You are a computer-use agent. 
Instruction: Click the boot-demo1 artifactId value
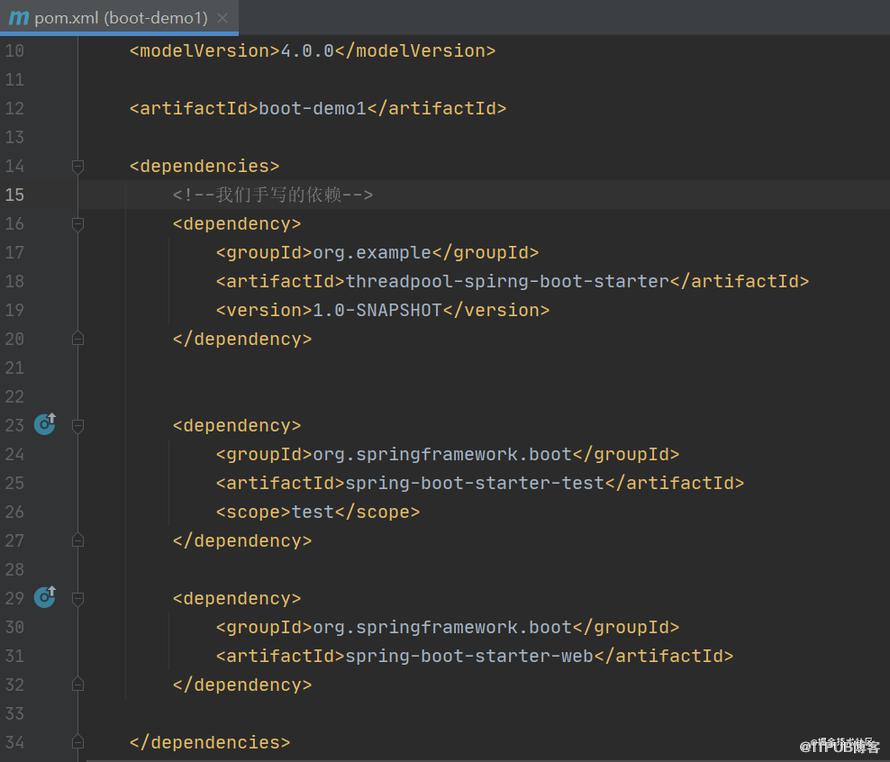[x=312, y=108]
